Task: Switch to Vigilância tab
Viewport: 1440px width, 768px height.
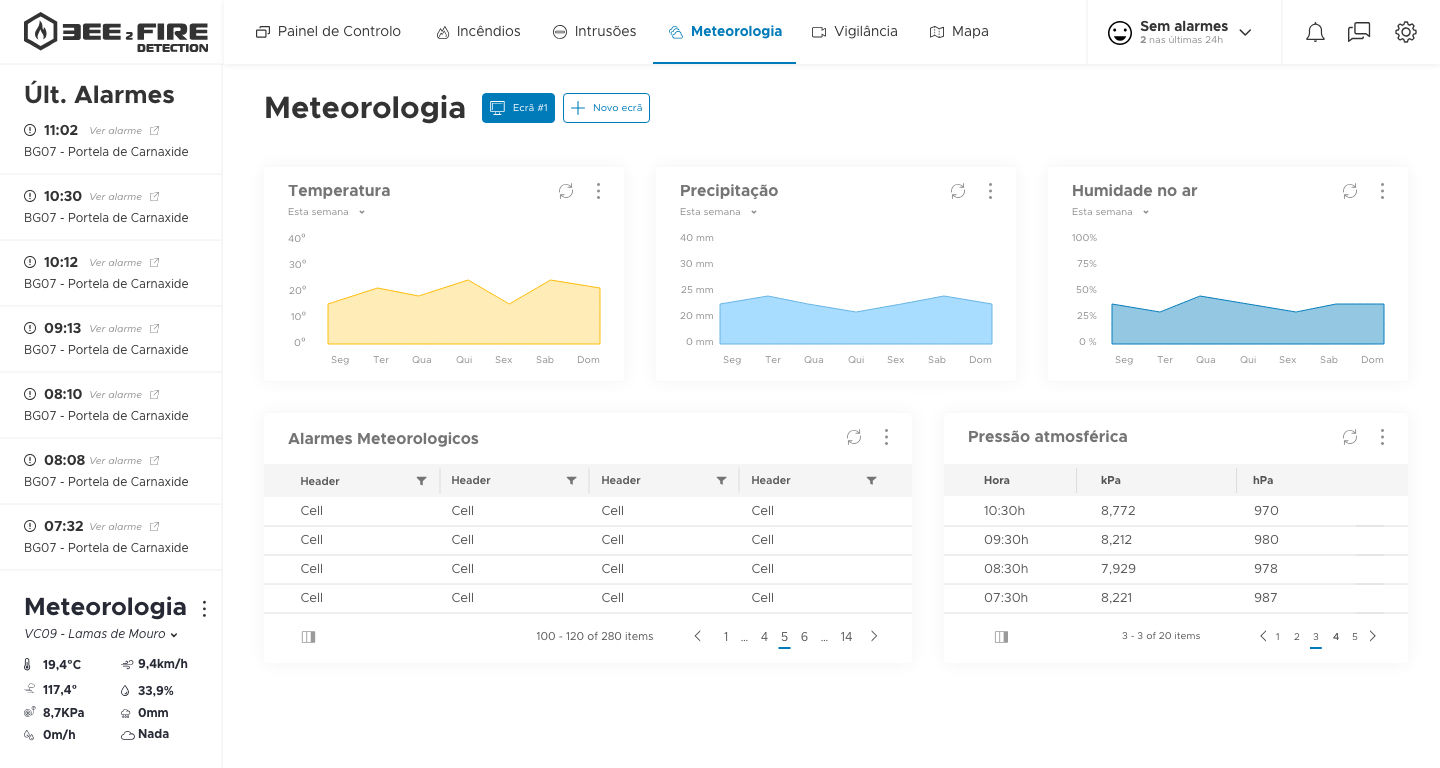Action: (855, 32)
